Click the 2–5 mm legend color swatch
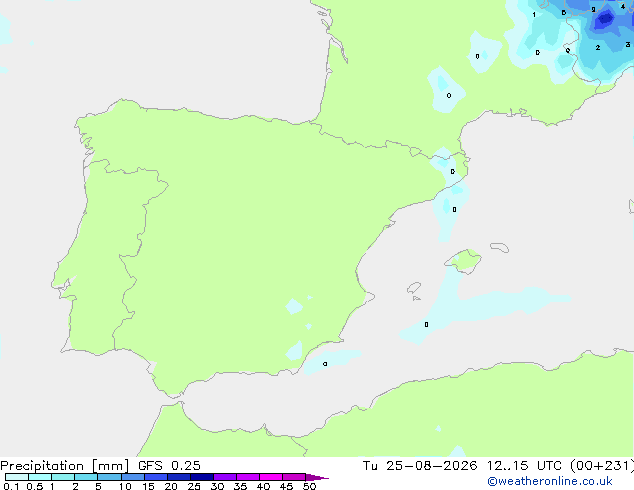This screenshot has height=490, width=634. tap(86, 477)
